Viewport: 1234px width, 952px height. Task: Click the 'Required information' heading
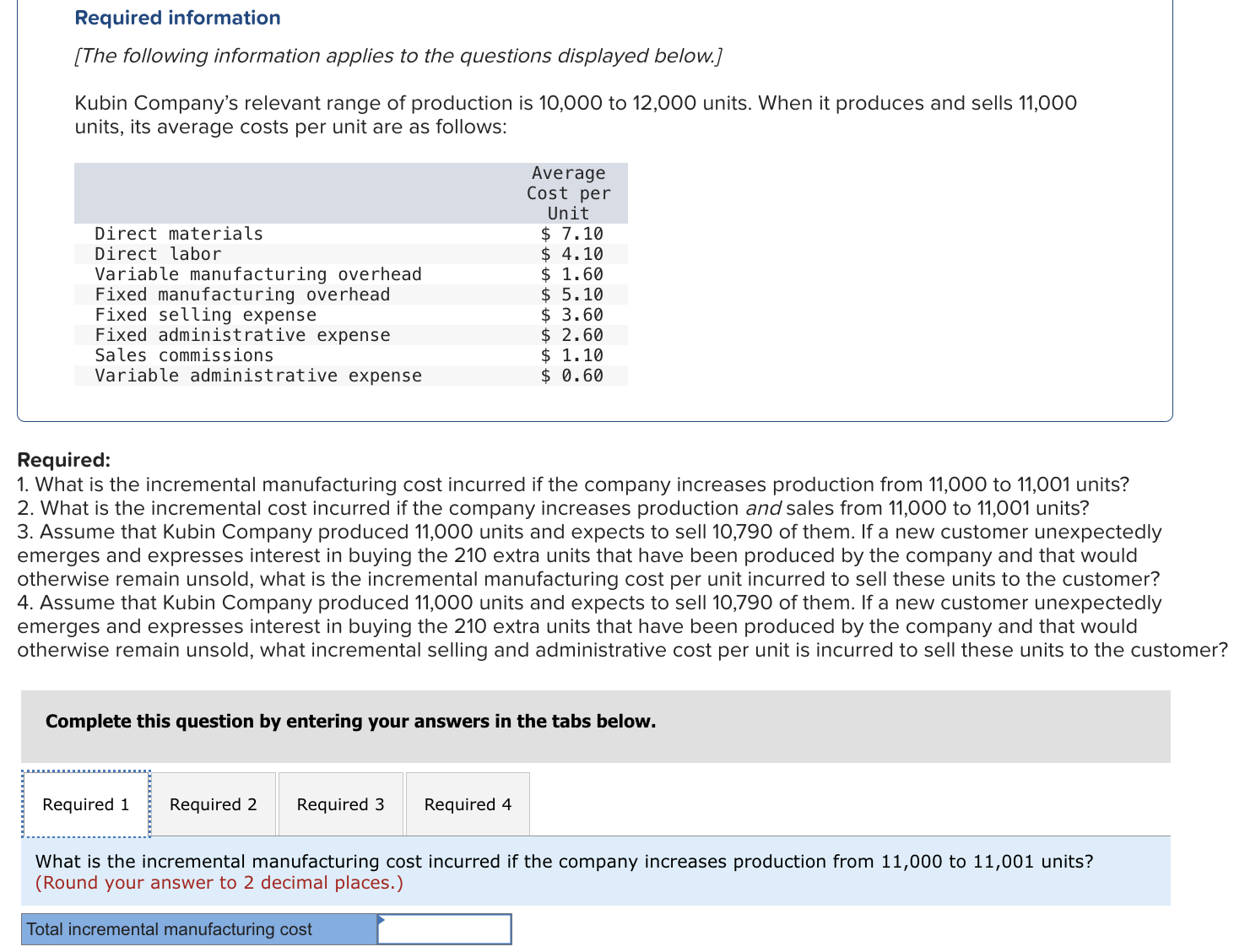178,18
